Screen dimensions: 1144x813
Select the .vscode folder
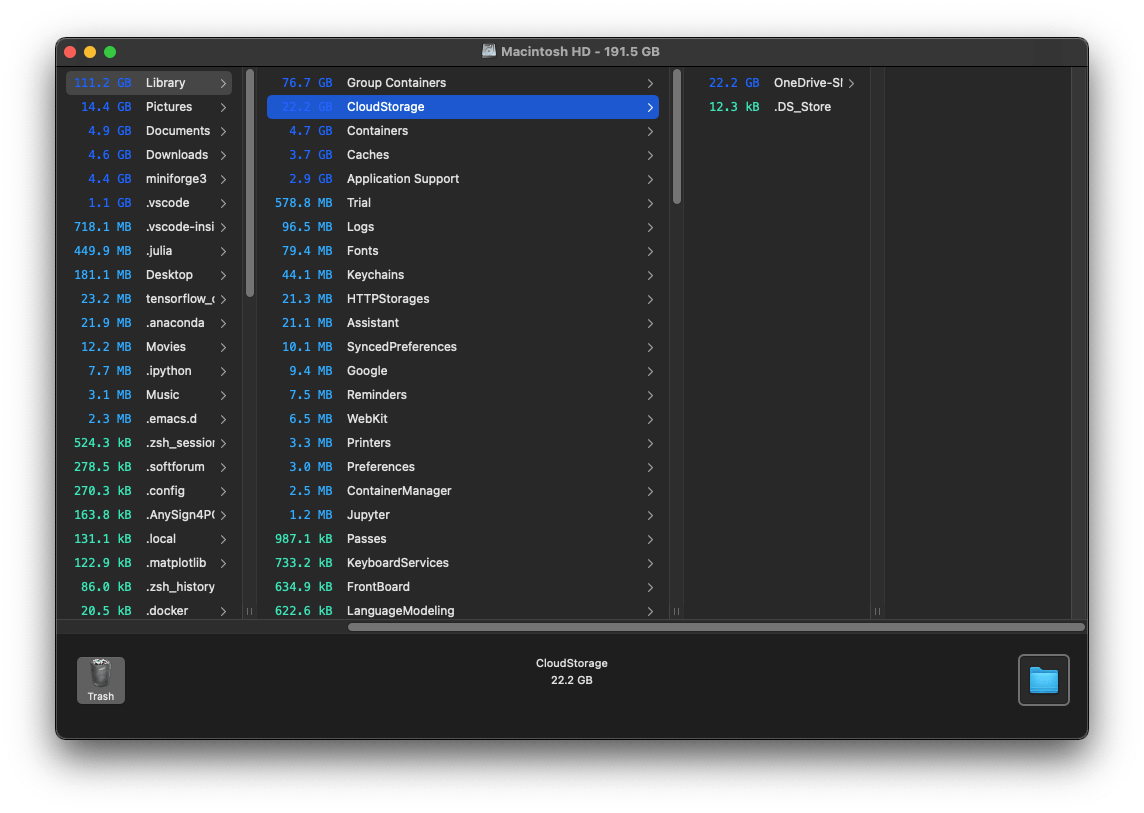(149, 203)
